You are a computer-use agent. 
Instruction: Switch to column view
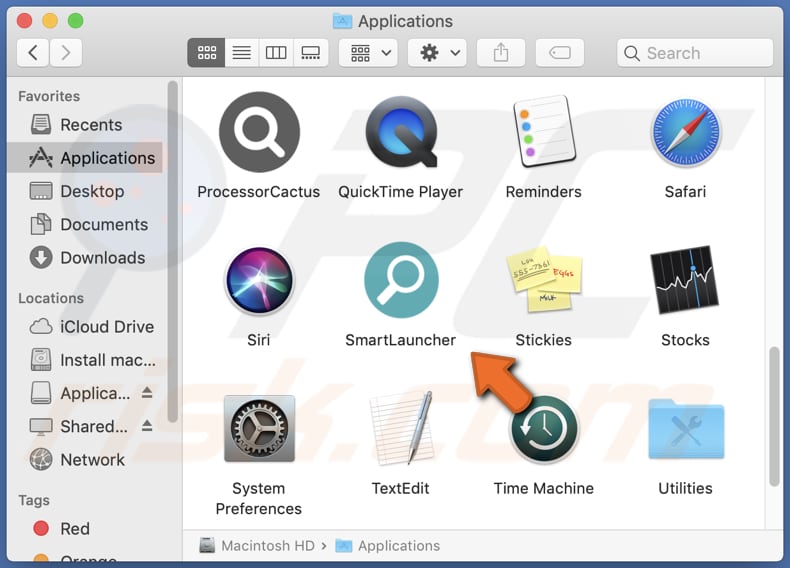click(276, 52)
